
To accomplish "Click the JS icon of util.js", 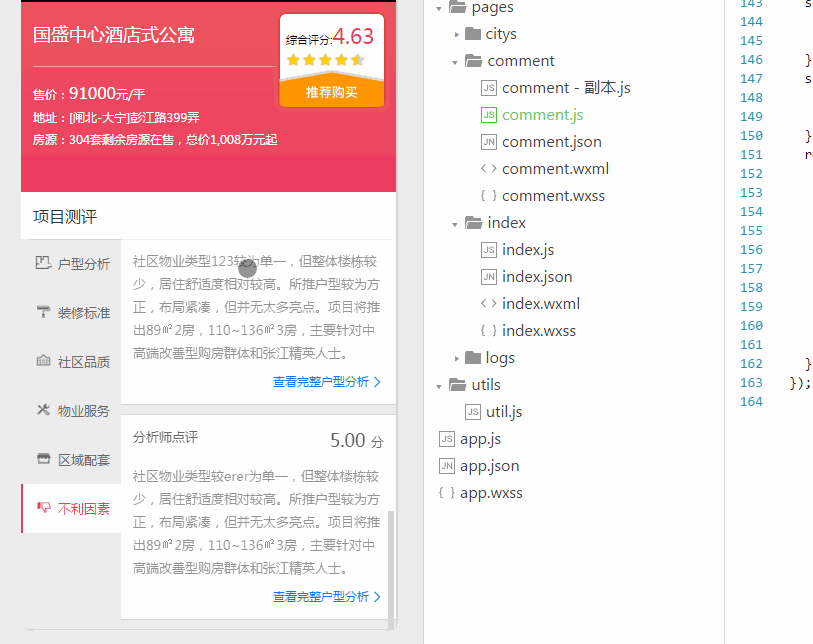I will coord(472,412).
